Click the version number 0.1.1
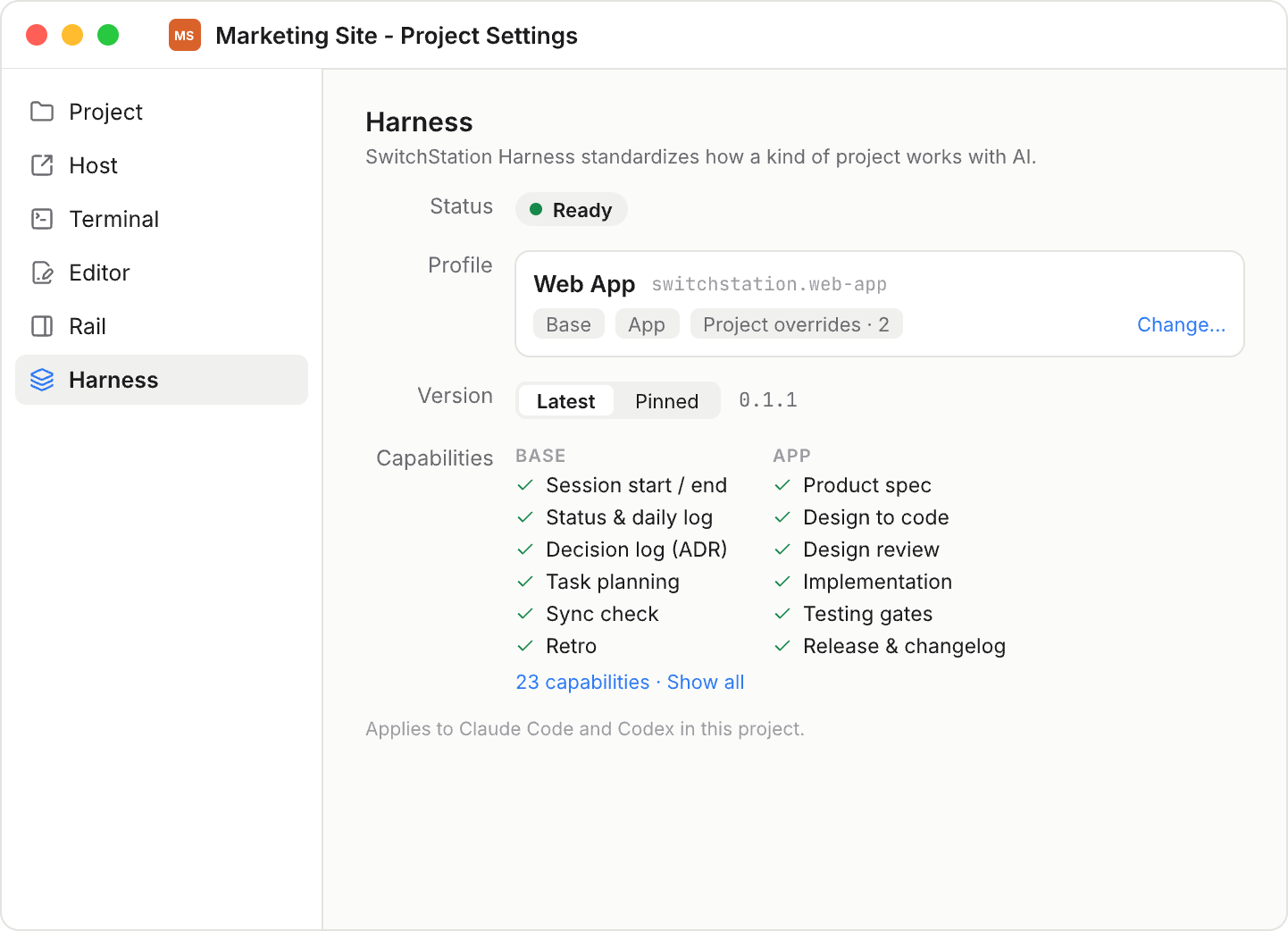Image resolution: width=1288 pixels, height=931 pixels. point(768,400)
